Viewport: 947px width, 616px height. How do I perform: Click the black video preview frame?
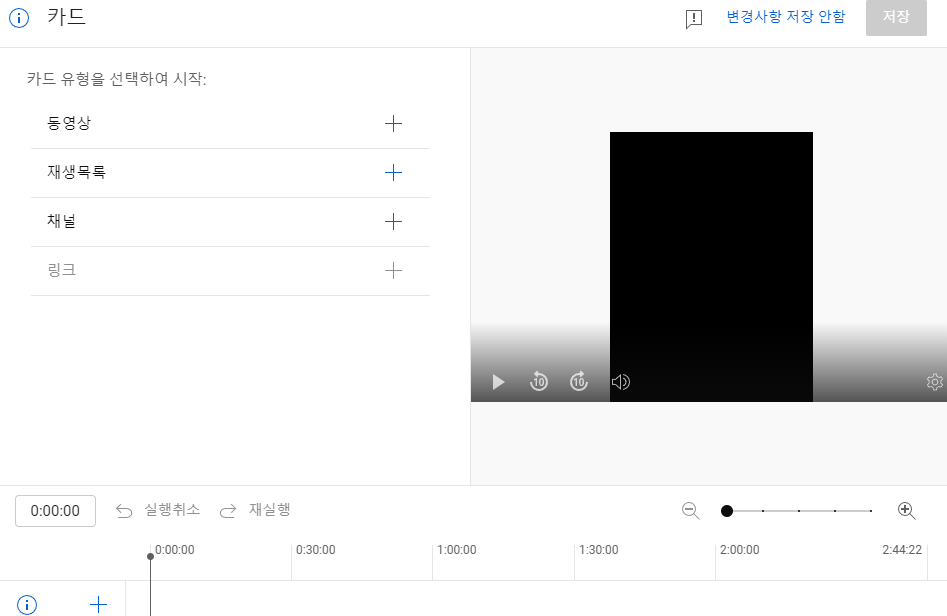(711, 266)
